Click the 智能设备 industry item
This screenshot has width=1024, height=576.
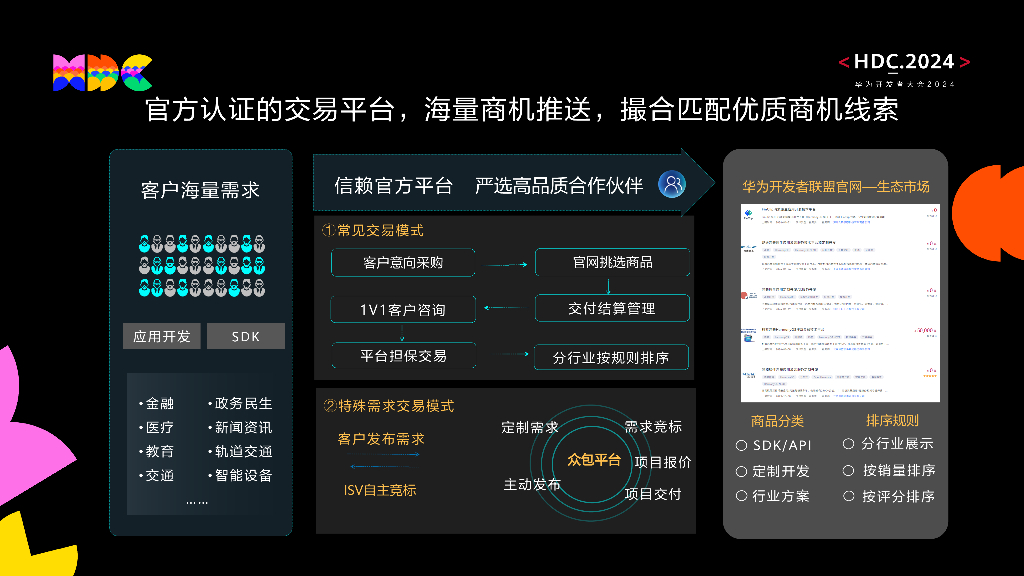pyautogui.click(x=240, y=475)
